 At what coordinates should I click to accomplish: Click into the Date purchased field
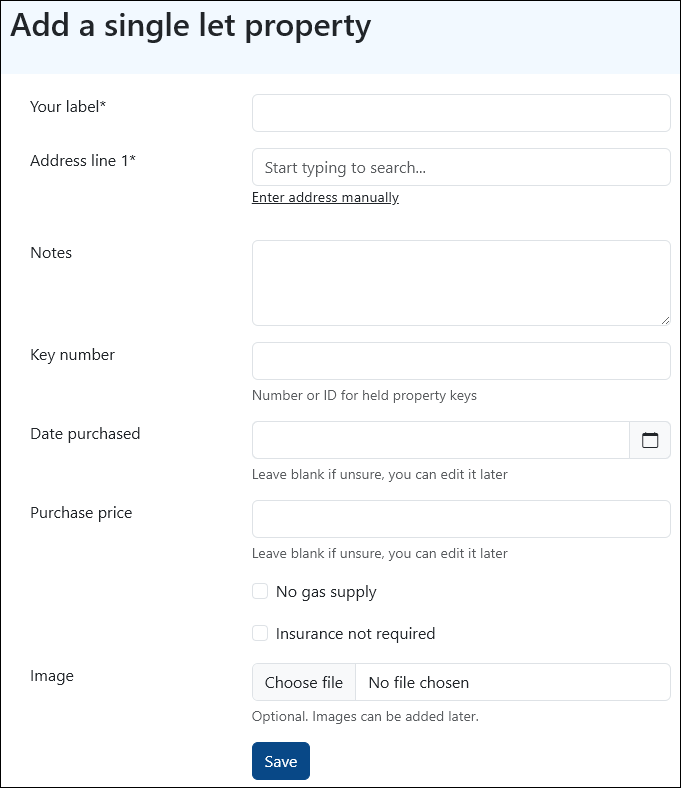pos(441,440)
